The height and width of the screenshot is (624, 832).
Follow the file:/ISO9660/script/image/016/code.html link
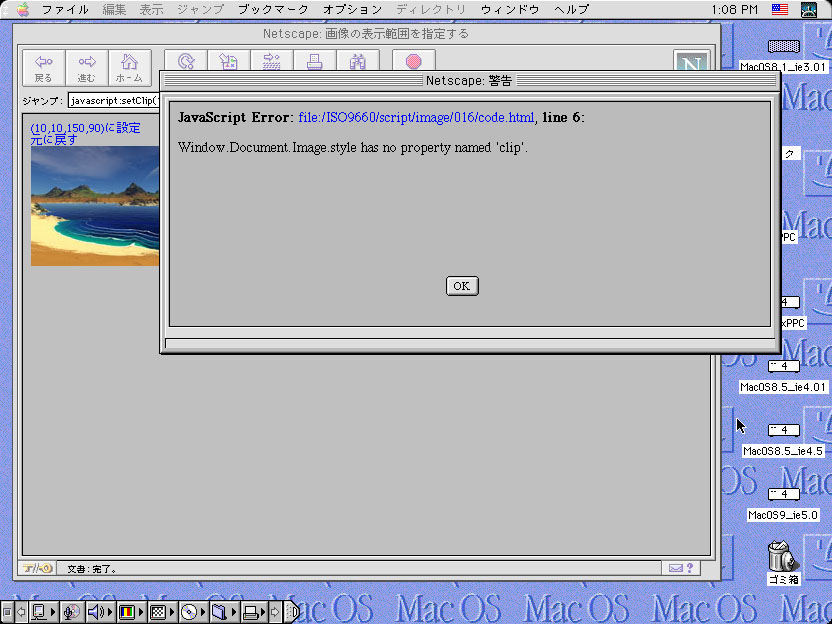(417, 117)
